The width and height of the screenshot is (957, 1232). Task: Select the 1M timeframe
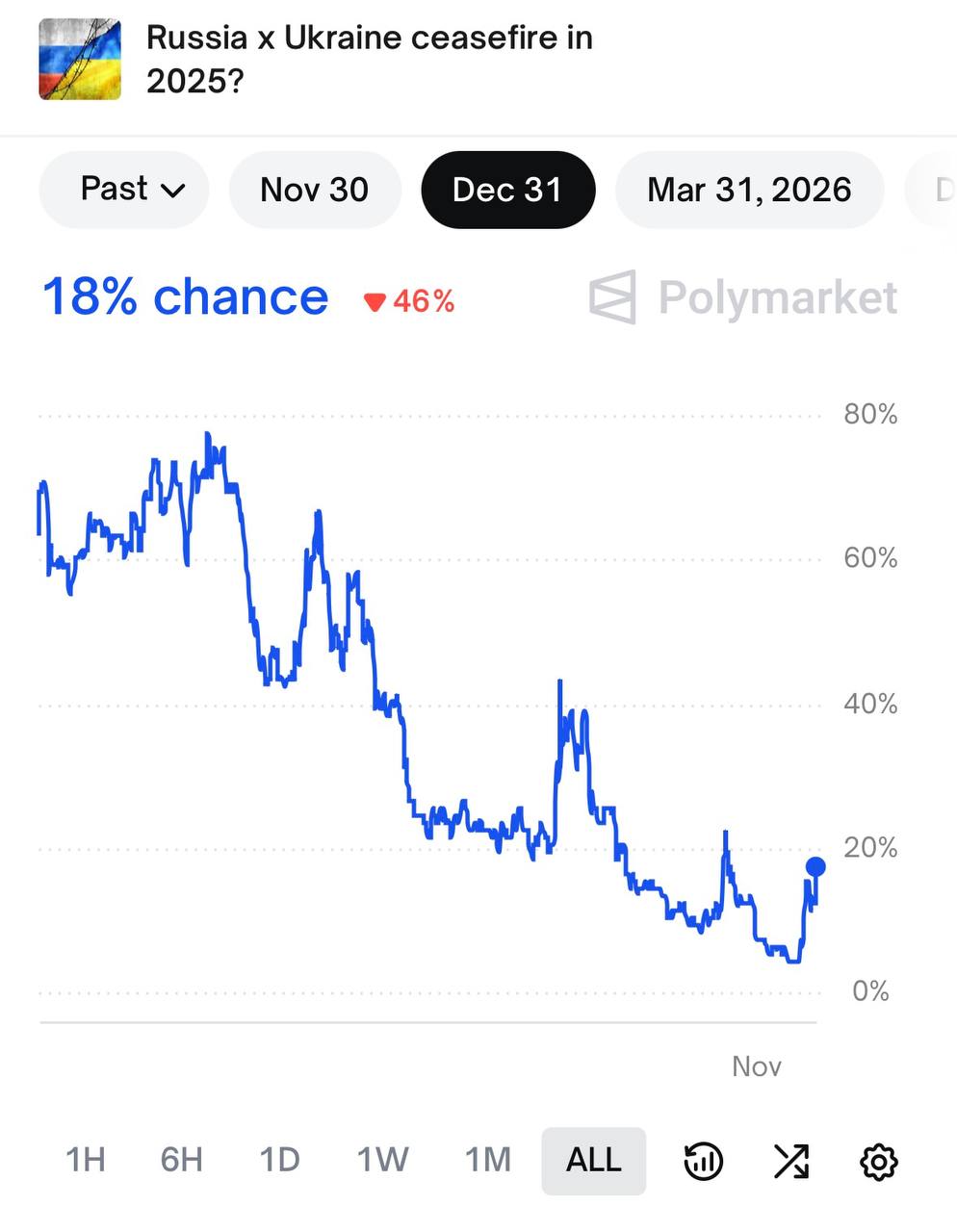tap(487, 1161)
